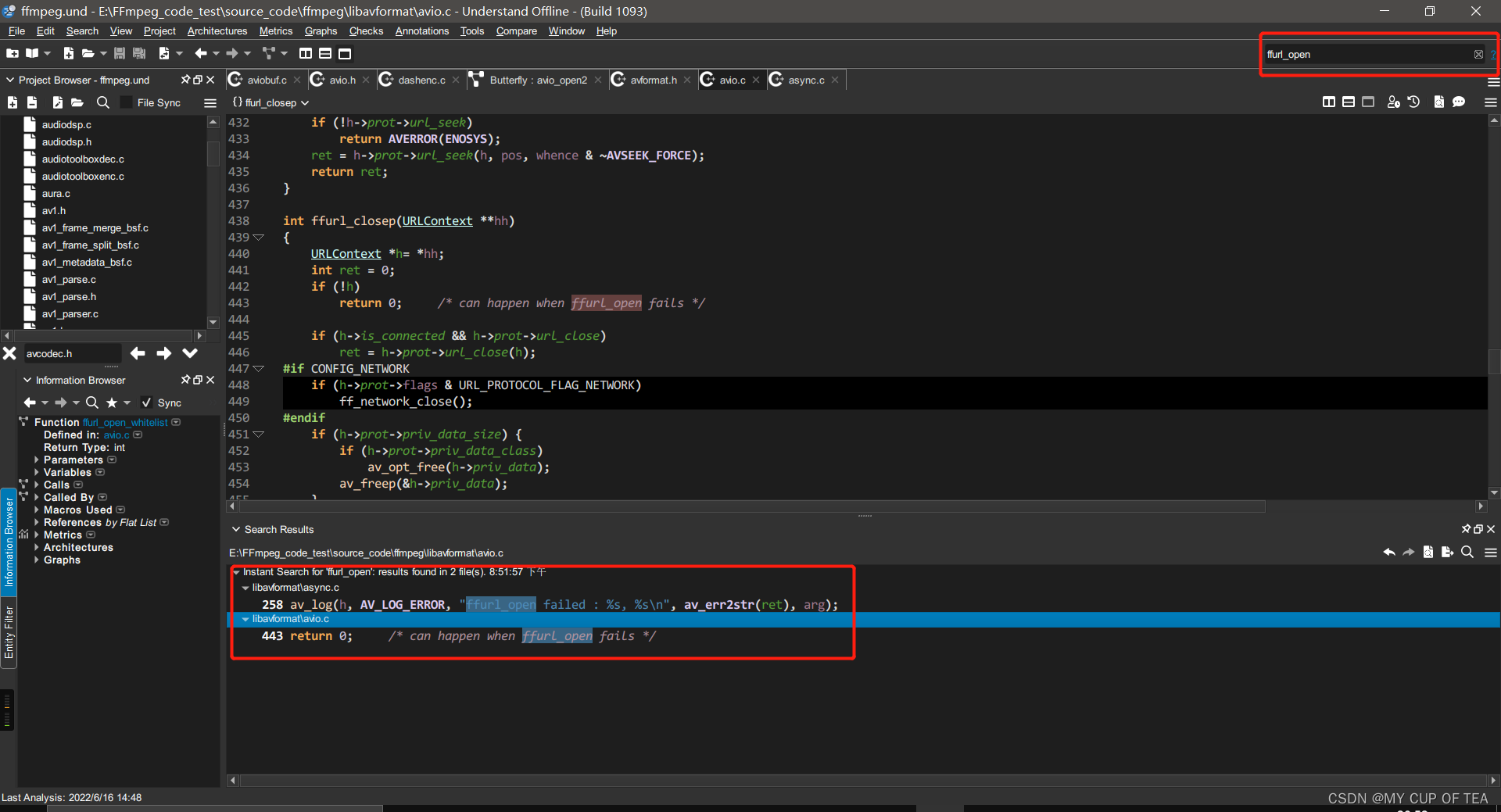Collapse the libavformat\async.c search result group
The height and width of the screenshot is (812, 1501).
pos(245,588)
